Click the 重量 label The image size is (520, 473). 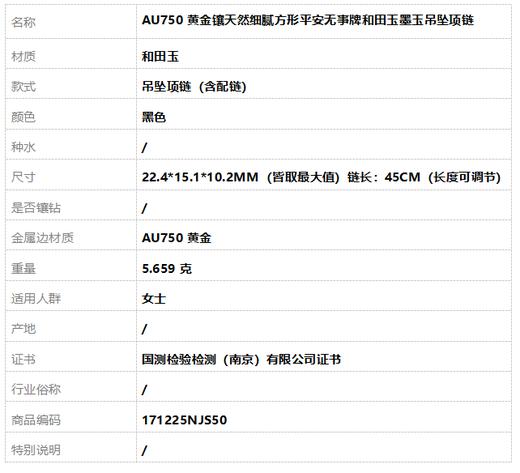pos(23,268)
